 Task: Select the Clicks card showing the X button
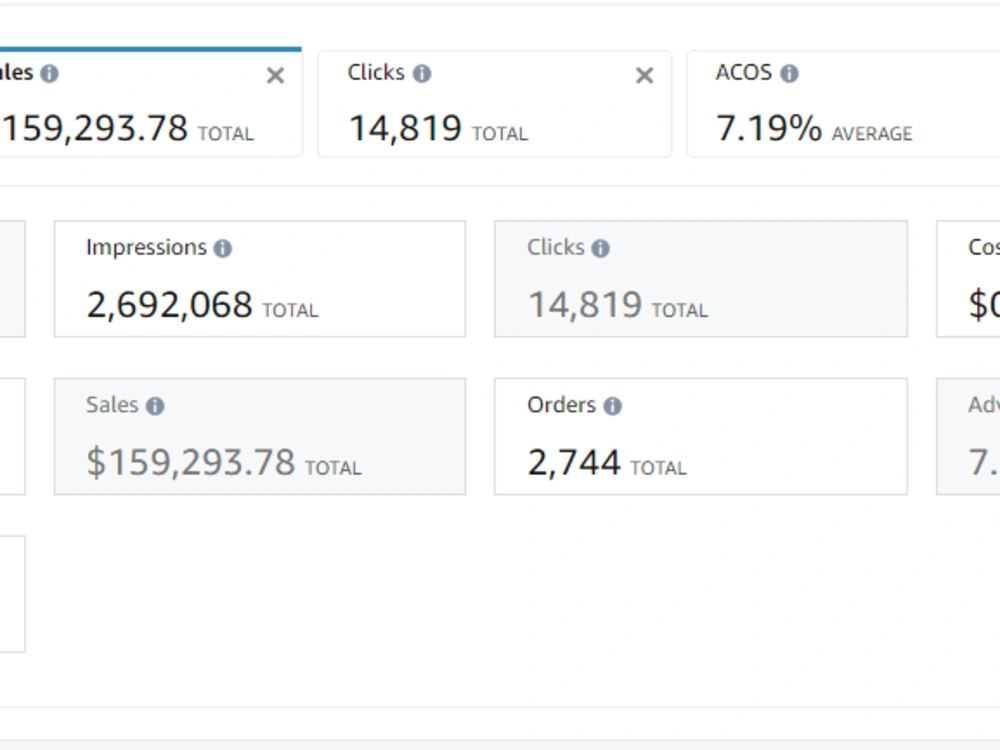click(x=494, y=104)
